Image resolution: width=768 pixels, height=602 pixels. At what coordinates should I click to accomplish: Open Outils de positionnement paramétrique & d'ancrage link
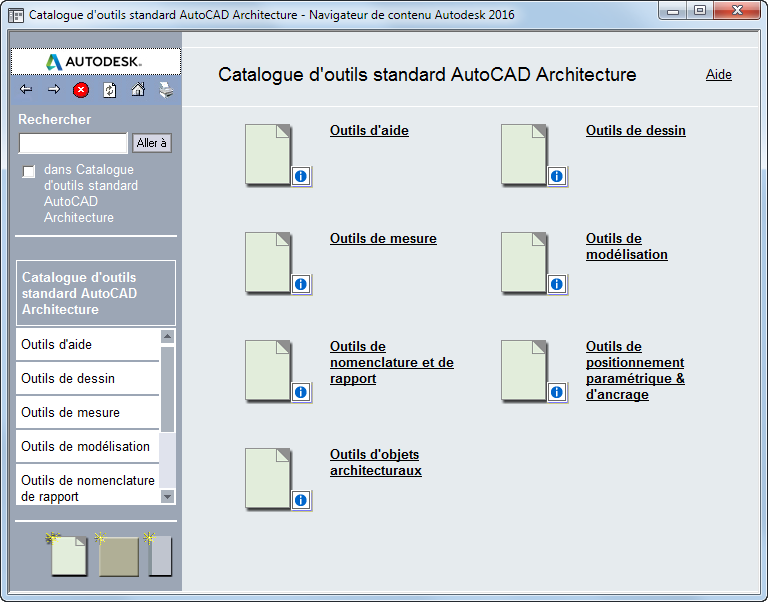tap(635, 370)
